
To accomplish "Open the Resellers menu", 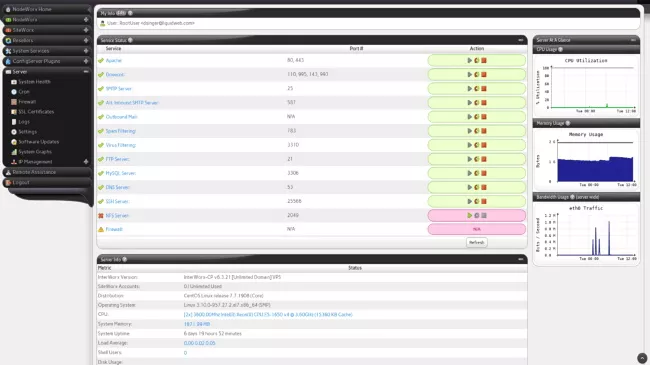I will [x=22, y=40].
